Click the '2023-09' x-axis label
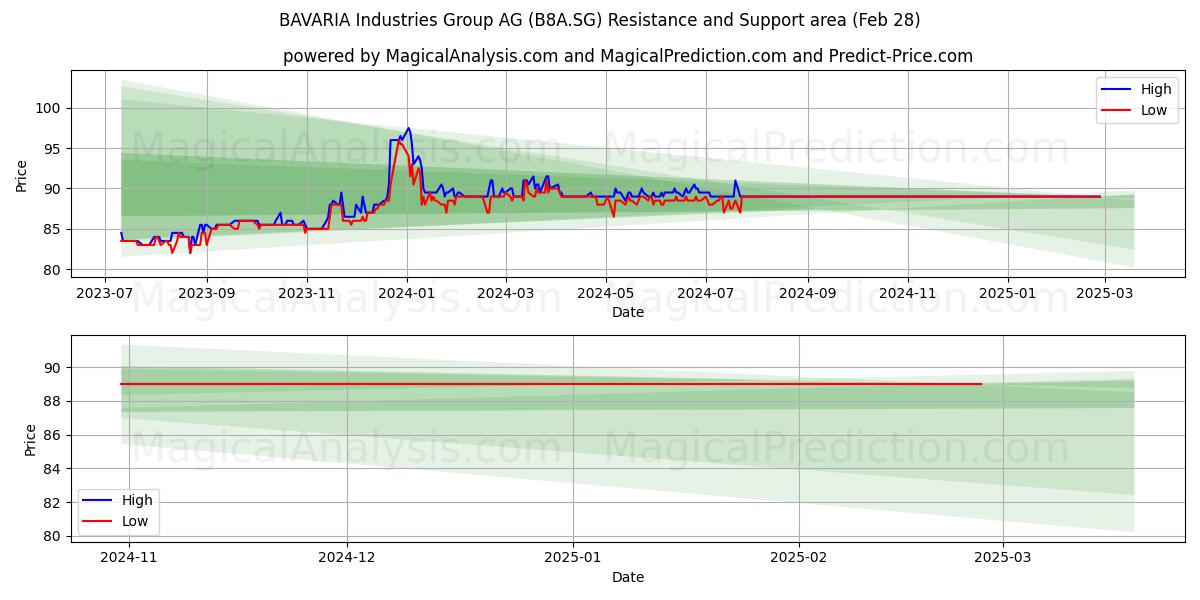This screenshot has width=1200, height=600. point(207,295)
